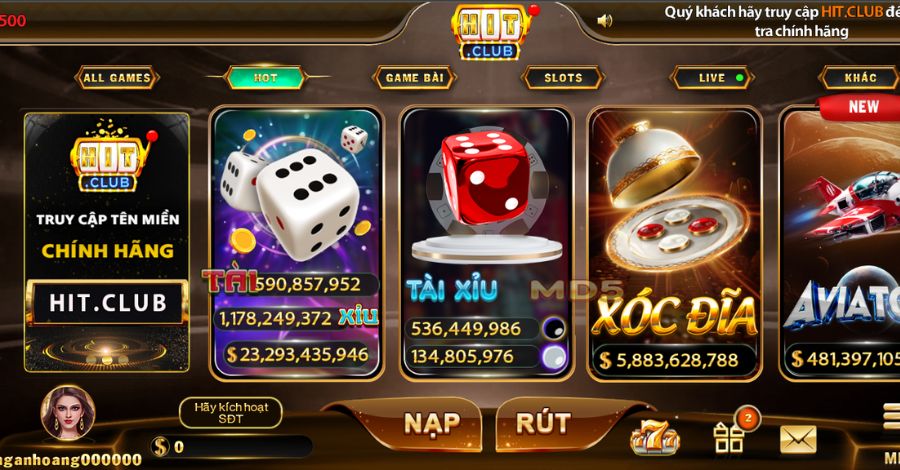Open the SLOTS category tab
Image resolution: width=900 pixels, height=470 pixels.
coord(562,77)
